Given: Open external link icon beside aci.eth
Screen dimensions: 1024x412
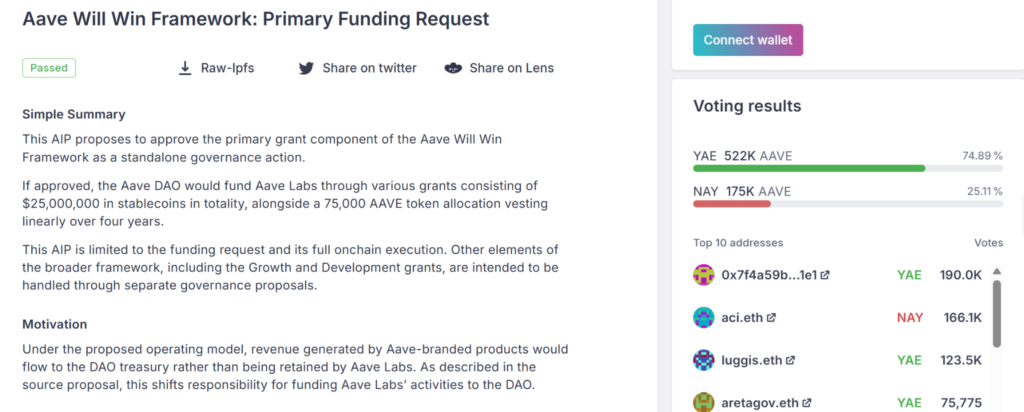Looking at the screenshot, I should pos(771,317).
